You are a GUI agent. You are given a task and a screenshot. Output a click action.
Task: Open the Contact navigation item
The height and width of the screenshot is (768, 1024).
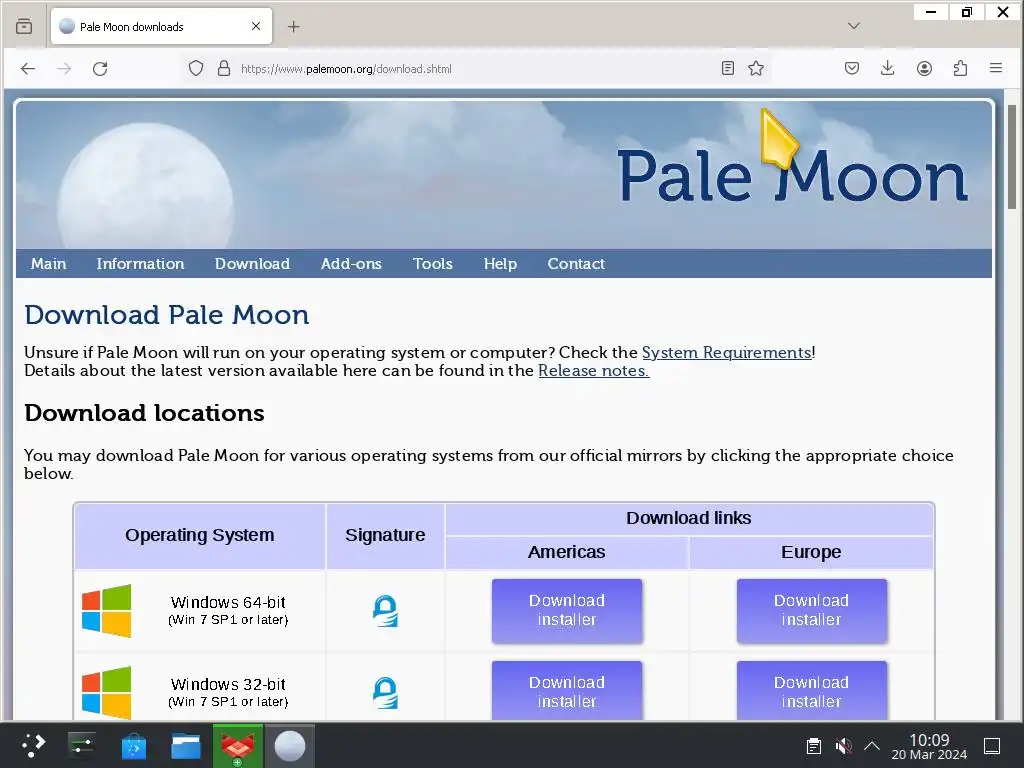(x=576, y=264)
